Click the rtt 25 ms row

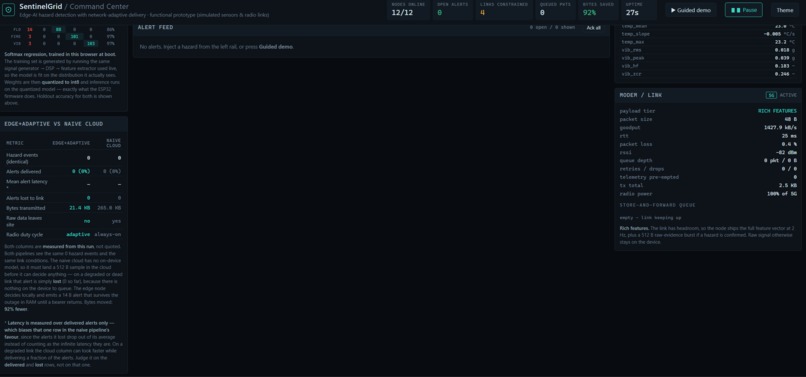[708, 136]
